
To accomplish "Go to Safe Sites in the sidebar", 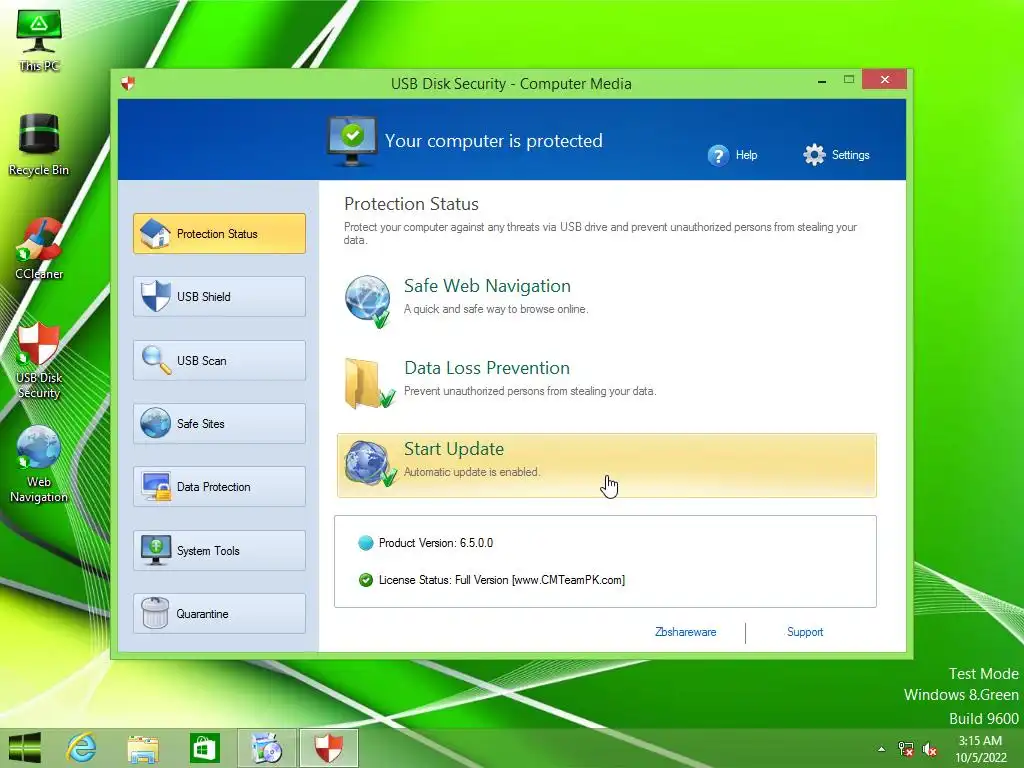I will 219,423.
